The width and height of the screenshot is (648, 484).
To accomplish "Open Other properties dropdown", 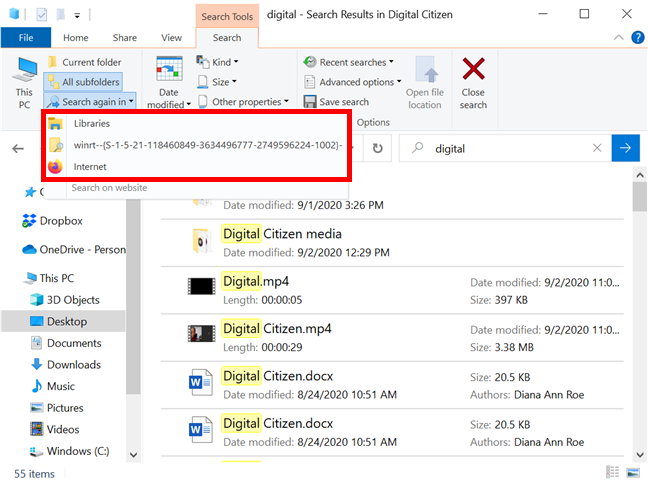I will tap(243, 102).
